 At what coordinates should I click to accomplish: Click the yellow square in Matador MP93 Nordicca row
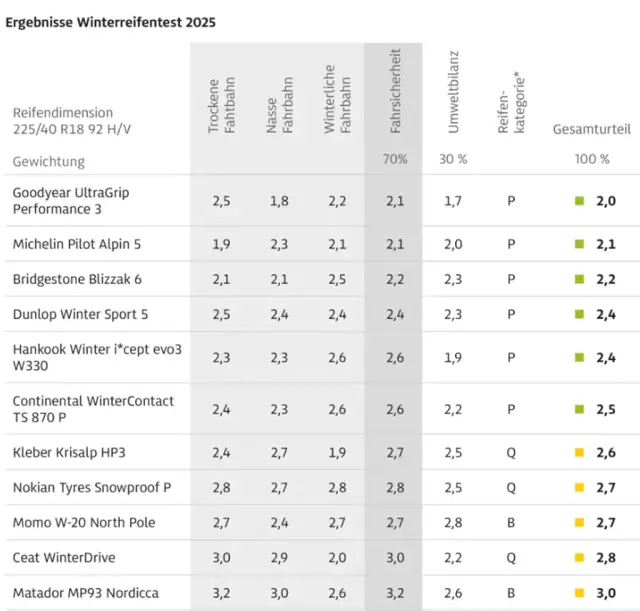(x=579, y=593)
